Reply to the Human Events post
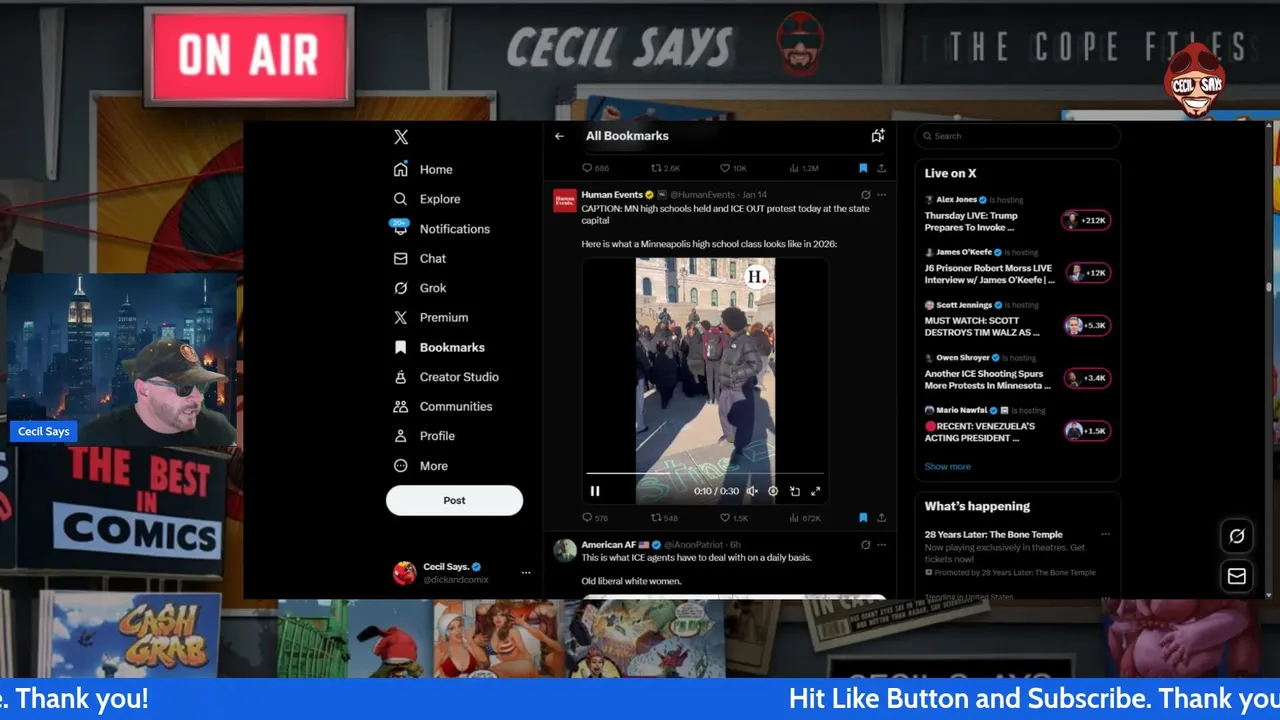The height and width of the screenshot is (720, 1280). pyautogui.click(x=595, y=518)
